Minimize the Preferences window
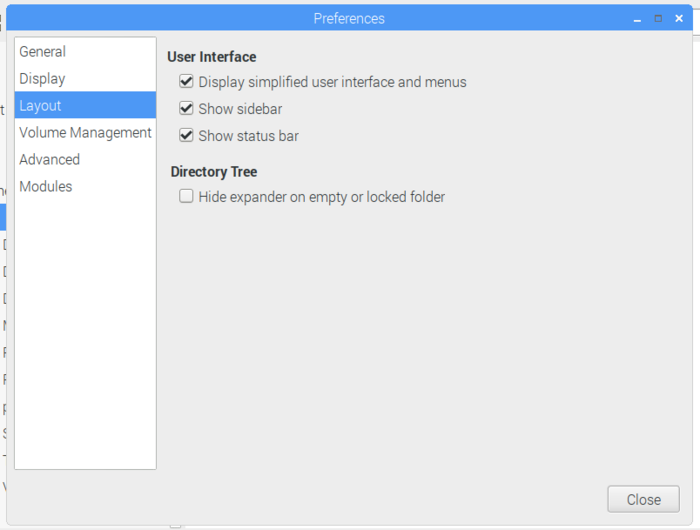The image size is (700, 530). [637, 19]
